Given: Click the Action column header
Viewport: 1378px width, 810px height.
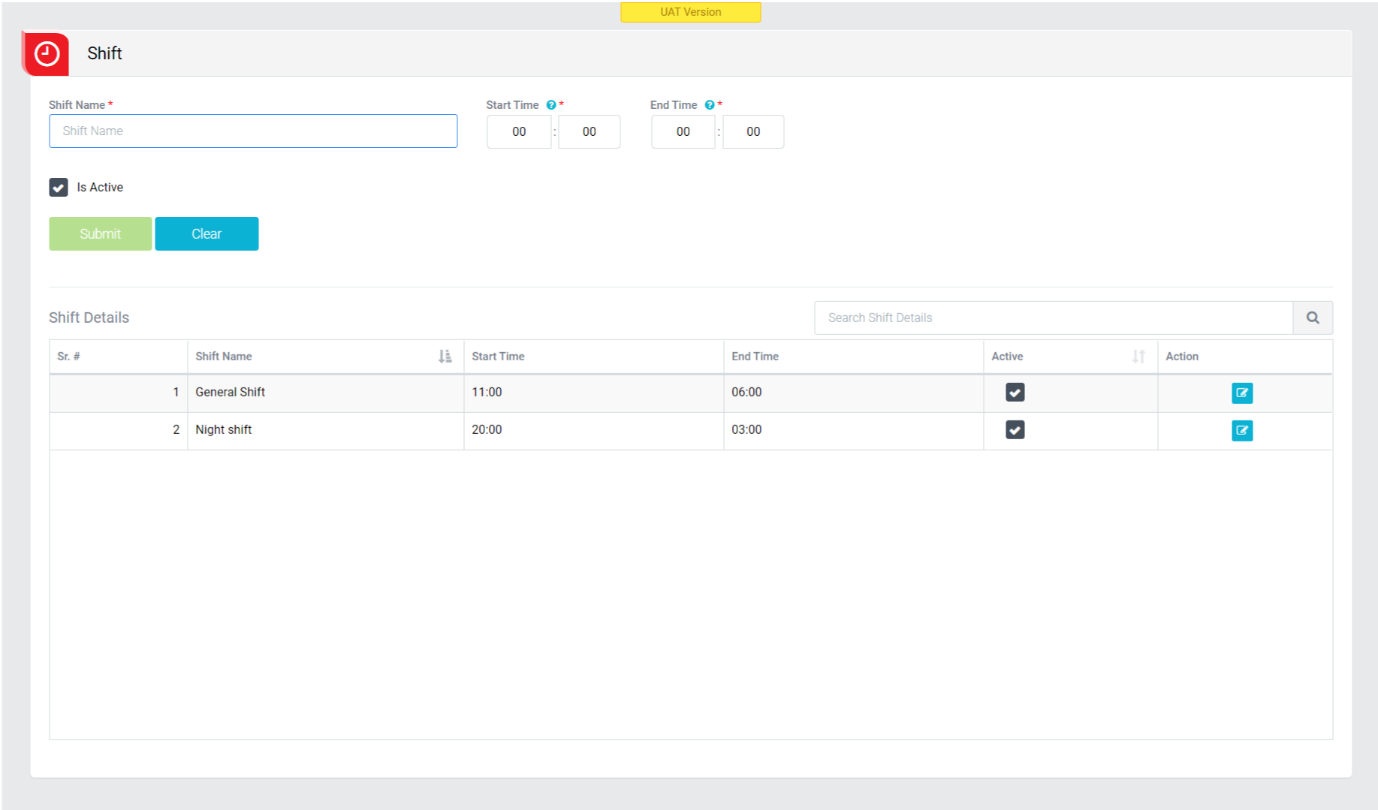Looking at the screenshot, I should pos(1245,357).
